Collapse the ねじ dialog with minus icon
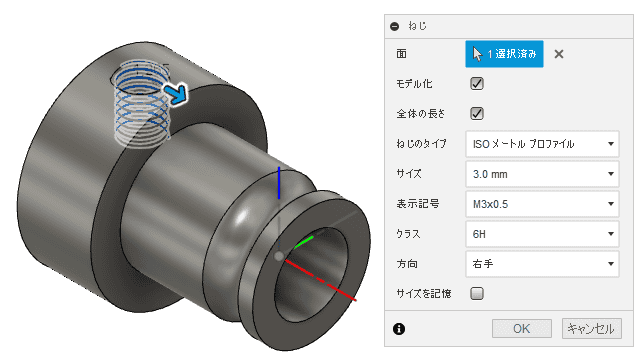 [395, 27]
